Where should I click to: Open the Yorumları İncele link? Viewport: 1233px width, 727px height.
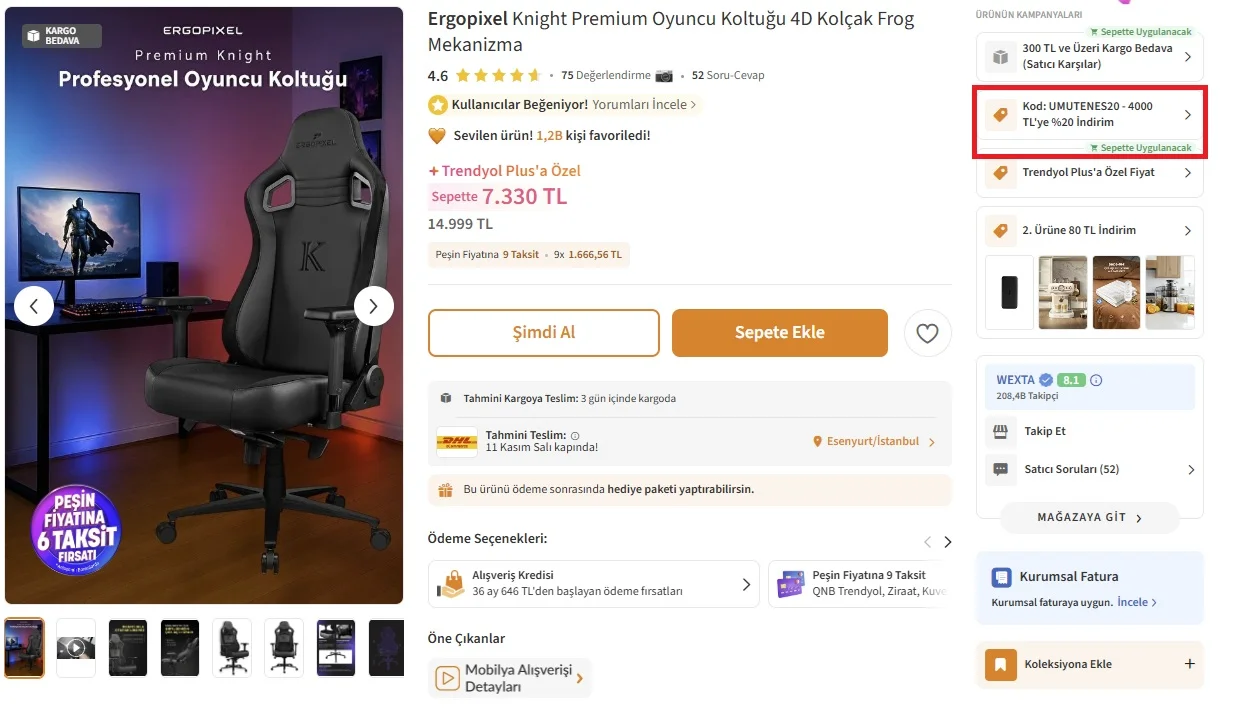(644, 104)
